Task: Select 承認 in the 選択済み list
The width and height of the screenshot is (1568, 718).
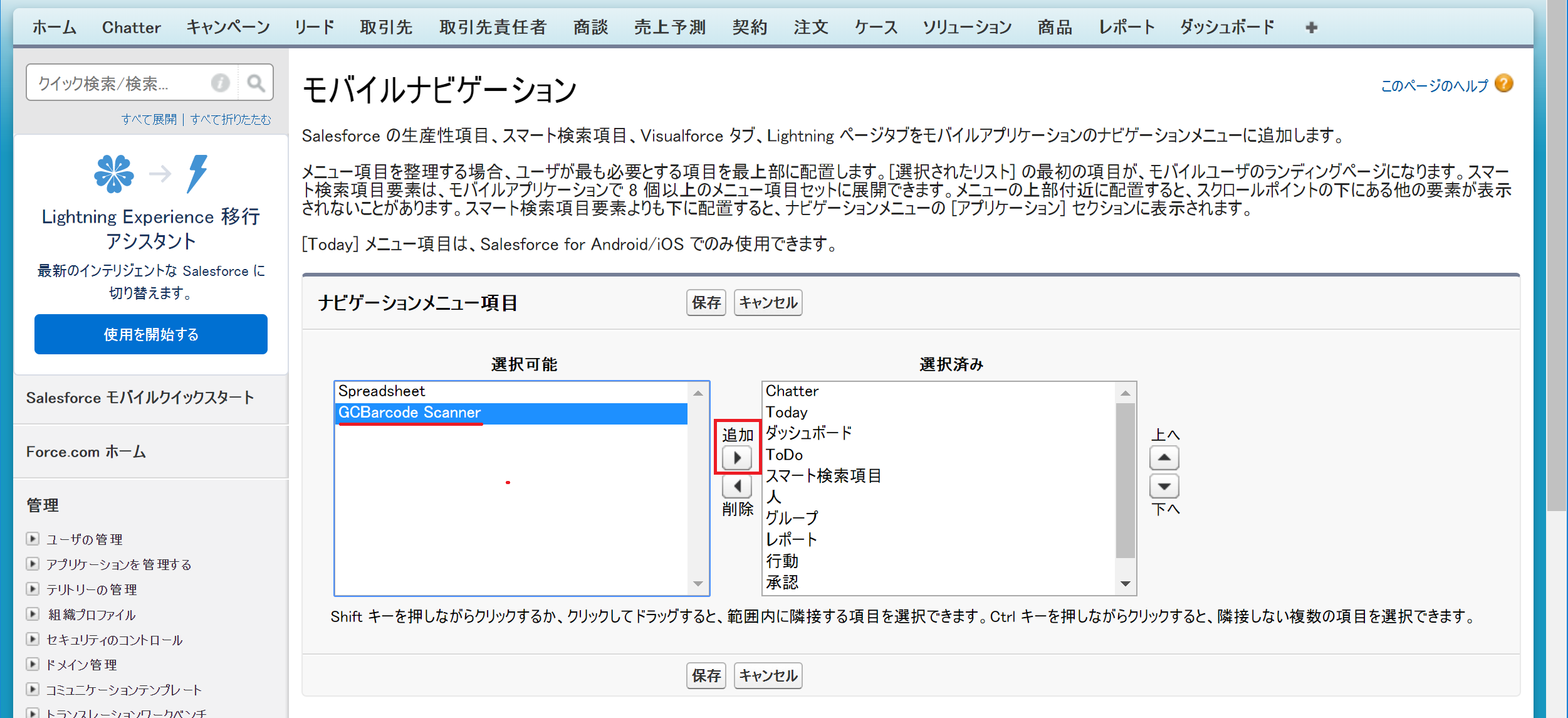Action: point(939,582)
